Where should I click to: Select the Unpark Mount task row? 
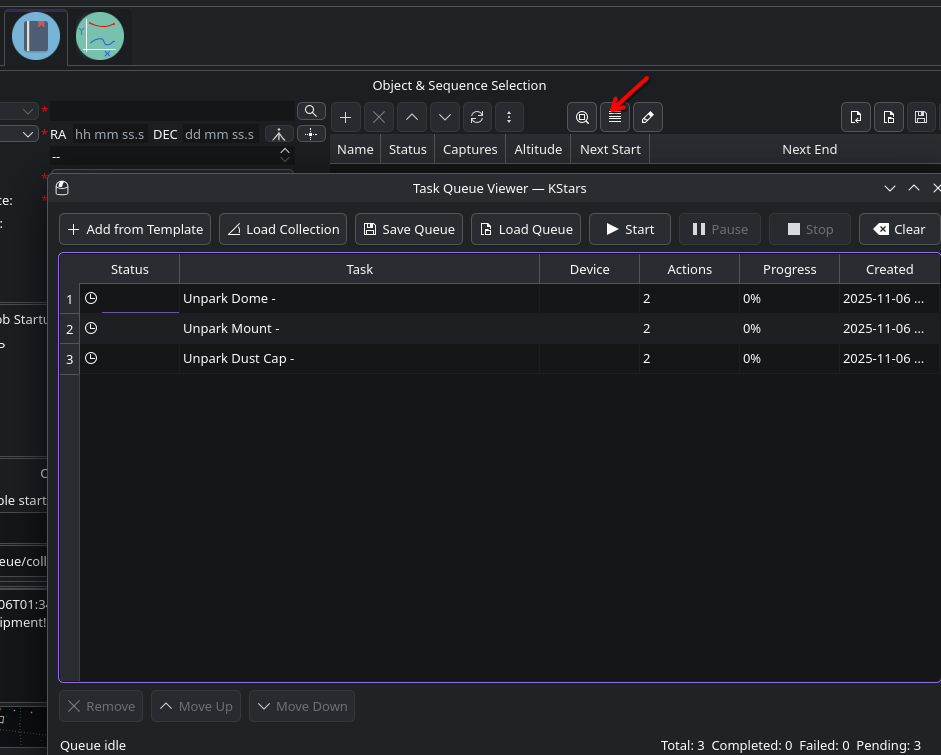coord(359,328)
